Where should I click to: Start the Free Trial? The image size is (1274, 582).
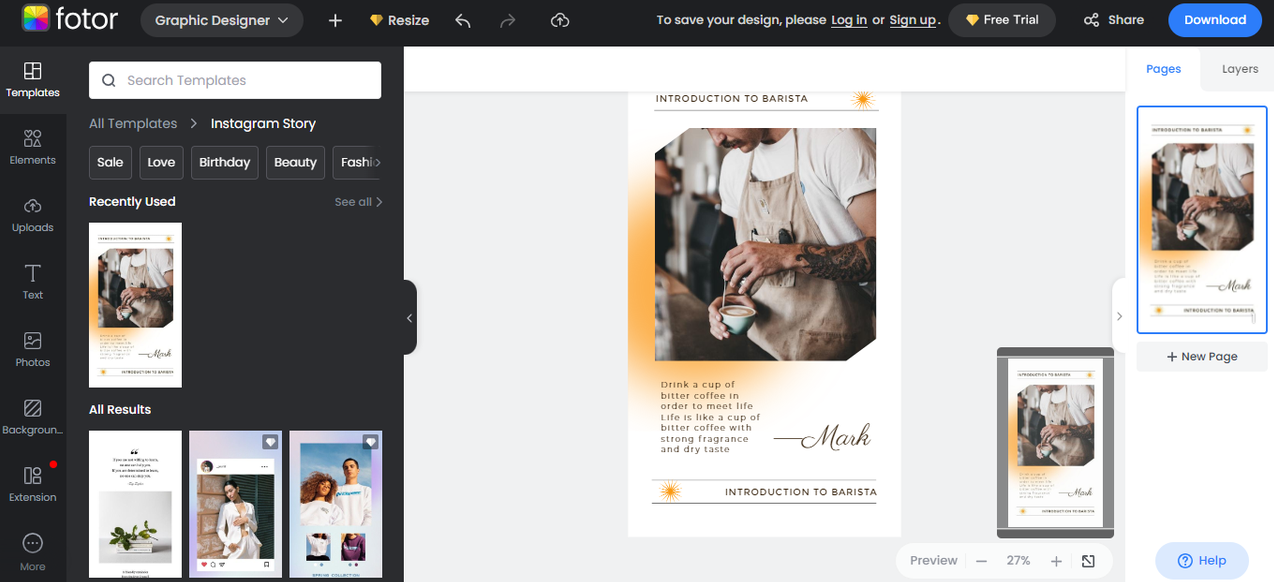[1002, 20]
